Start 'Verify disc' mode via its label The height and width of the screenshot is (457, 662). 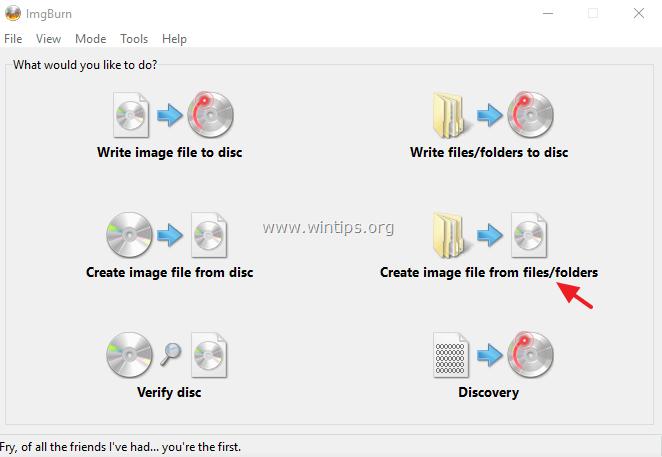pyautogui.click(x=169, y=392)
